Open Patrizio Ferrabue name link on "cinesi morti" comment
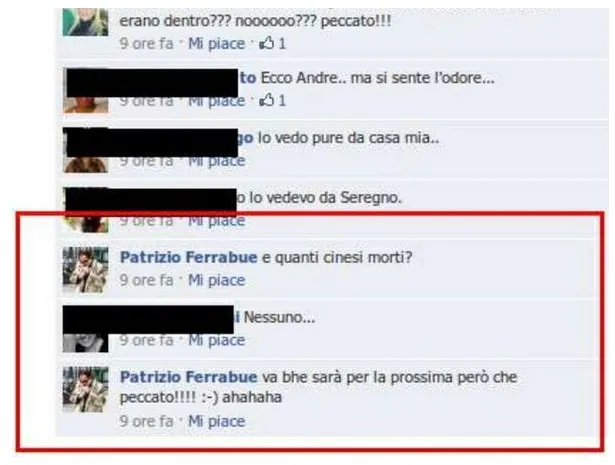The height and width of the screenshot is (465, 615). click(188, 258)
